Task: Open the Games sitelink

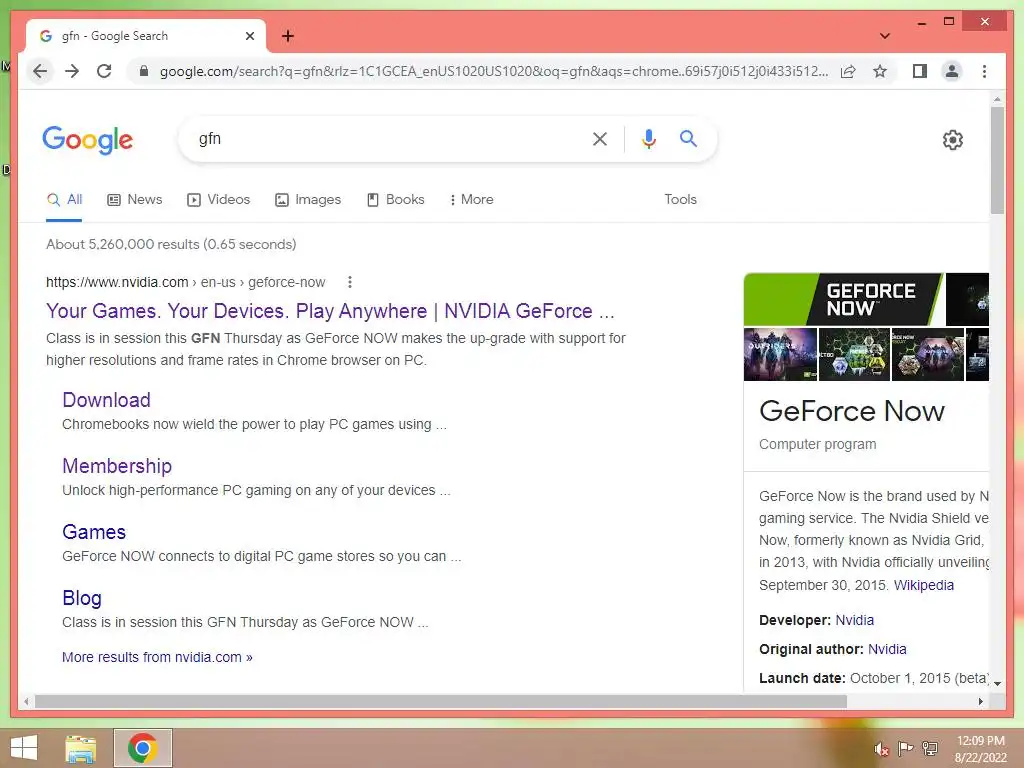Action: (x=94, y=532)
